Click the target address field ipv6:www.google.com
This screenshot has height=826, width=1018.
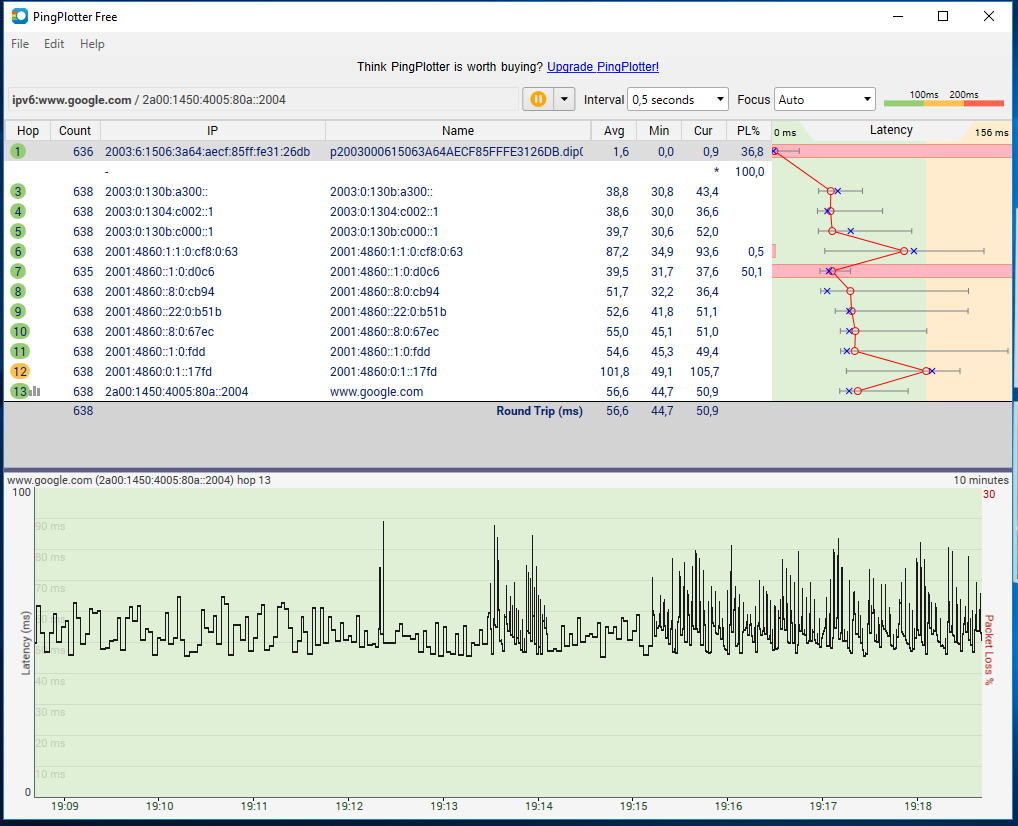click(x=263, y=99)
